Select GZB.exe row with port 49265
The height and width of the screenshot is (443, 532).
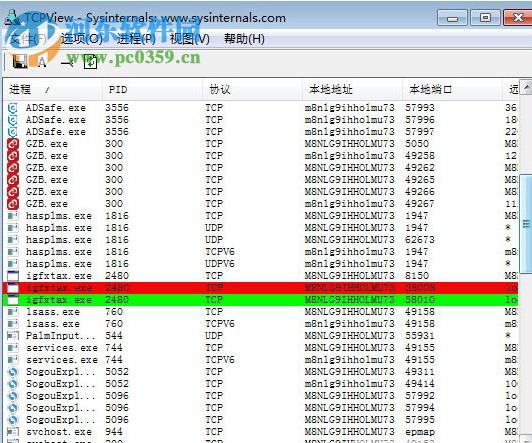pos(261,180)
